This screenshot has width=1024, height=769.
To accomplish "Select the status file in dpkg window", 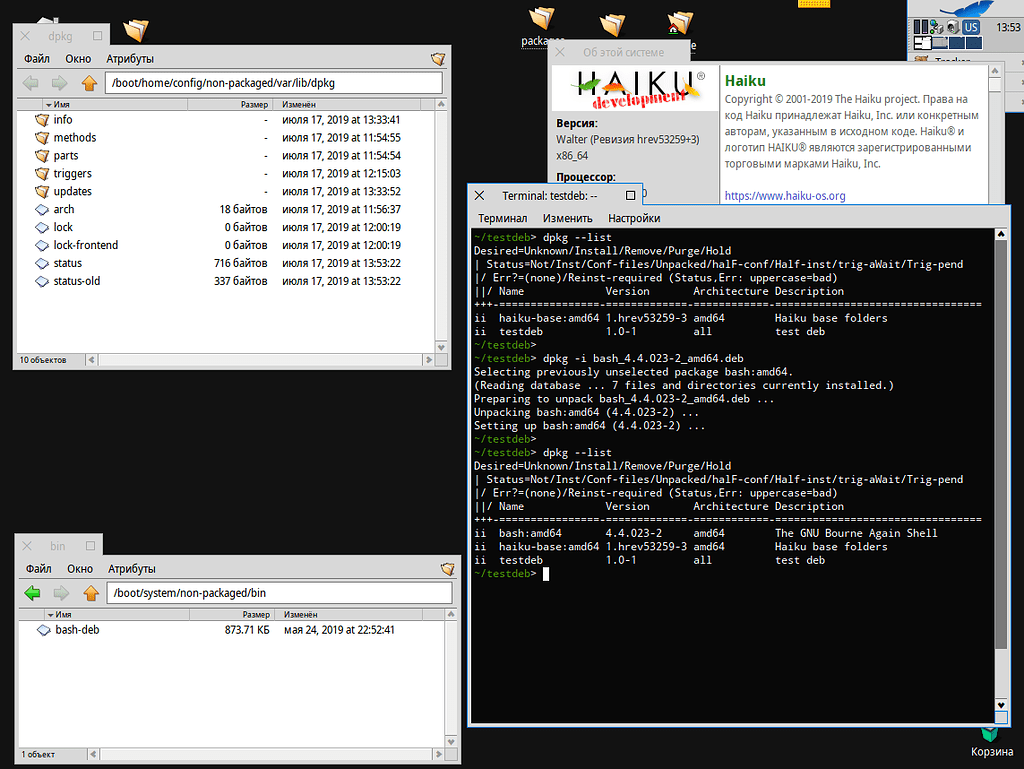I will [65, 262].
